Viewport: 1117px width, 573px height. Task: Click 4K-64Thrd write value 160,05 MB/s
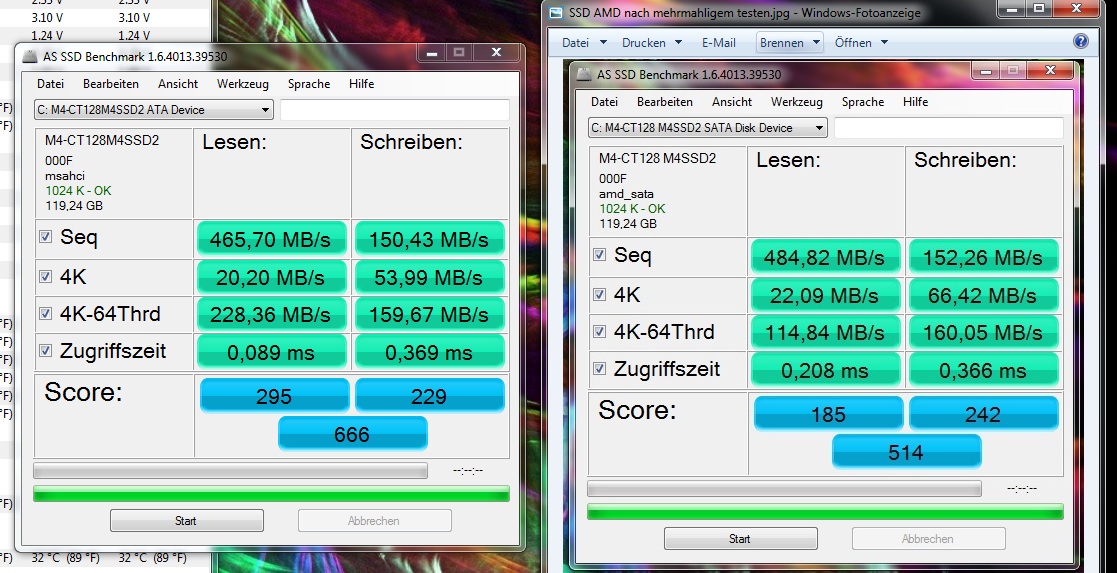tap(983, 332)
